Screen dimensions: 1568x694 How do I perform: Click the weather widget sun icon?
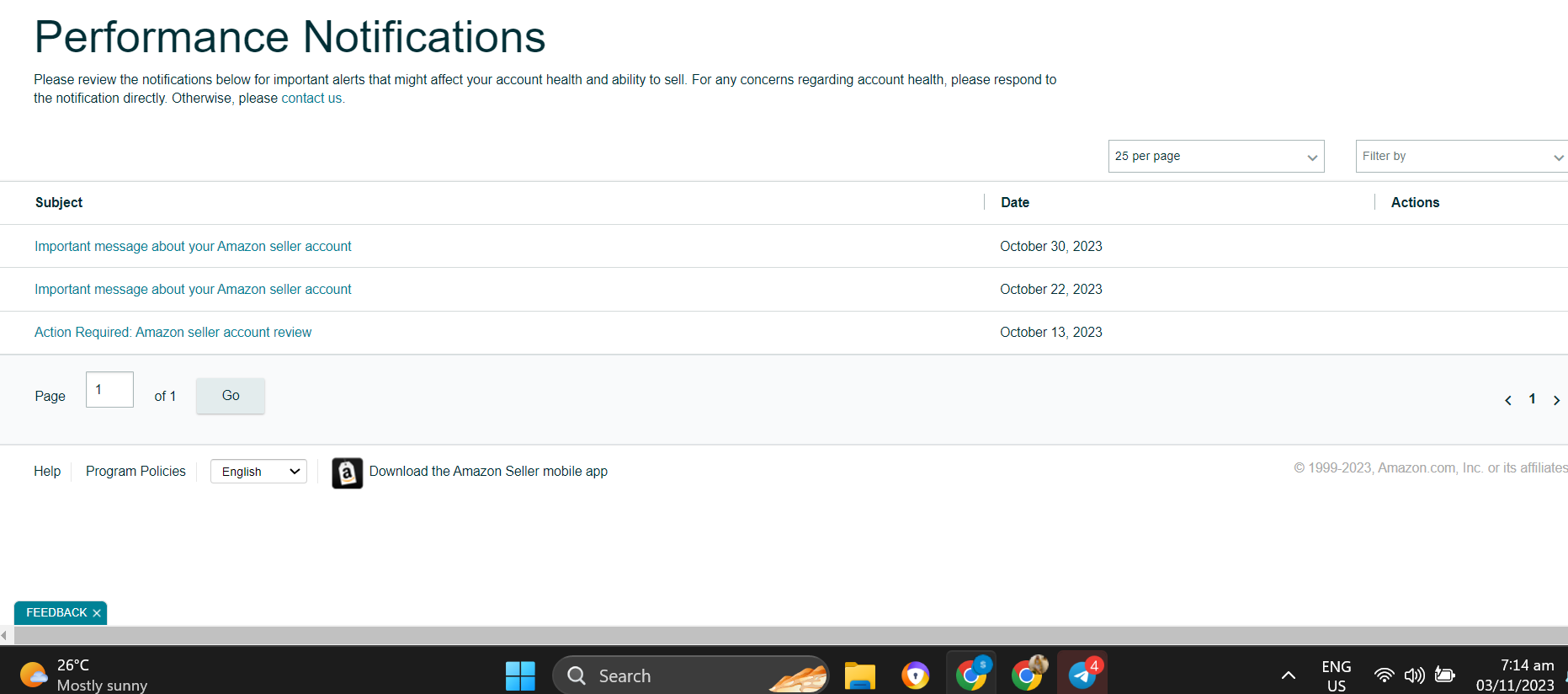33,675
